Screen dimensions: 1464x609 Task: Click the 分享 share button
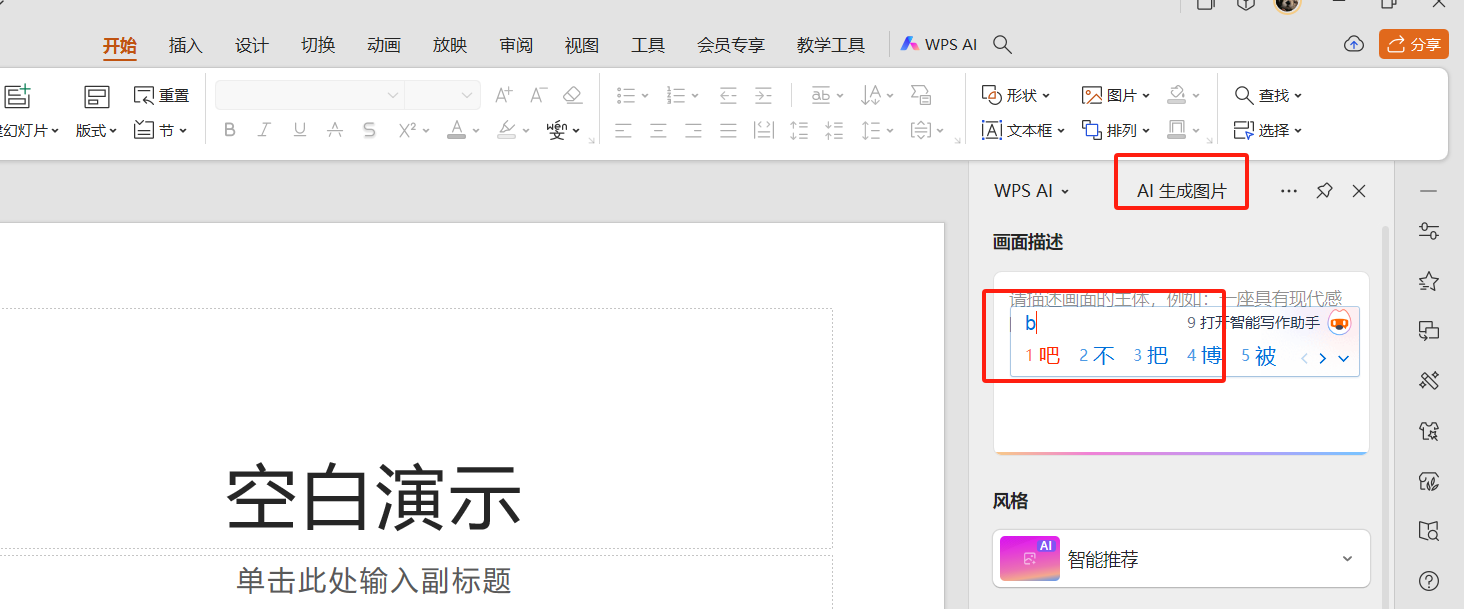click(x=1413, y=44)
